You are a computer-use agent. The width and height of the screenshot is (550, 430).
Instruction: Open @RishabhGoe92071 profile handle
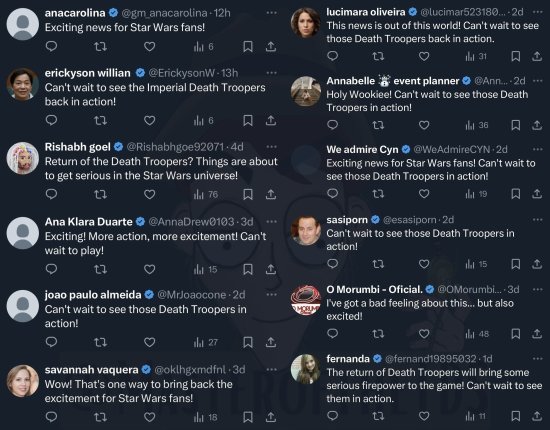click(175, 147)
